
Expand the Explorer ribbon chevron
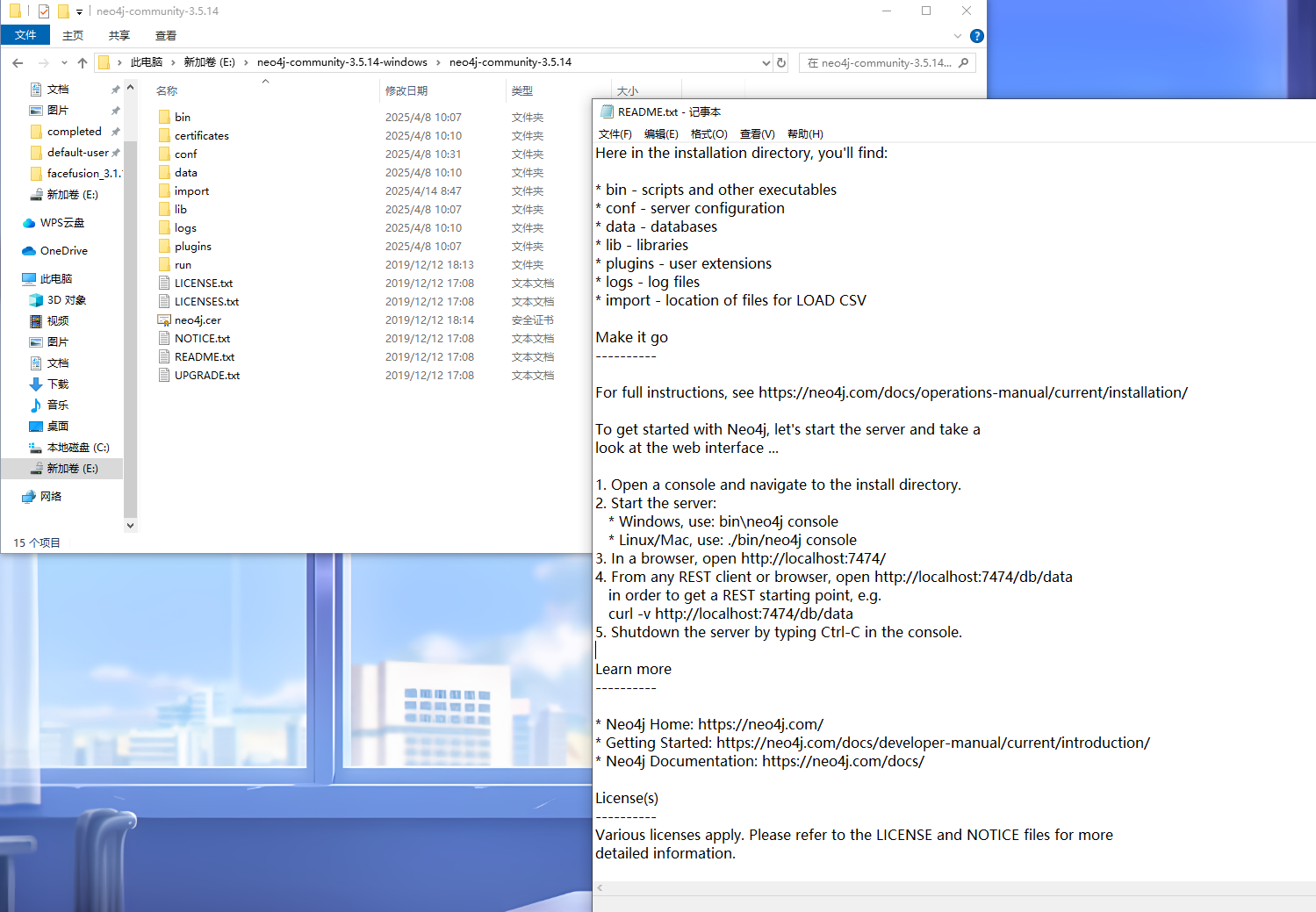pos(957,36)
